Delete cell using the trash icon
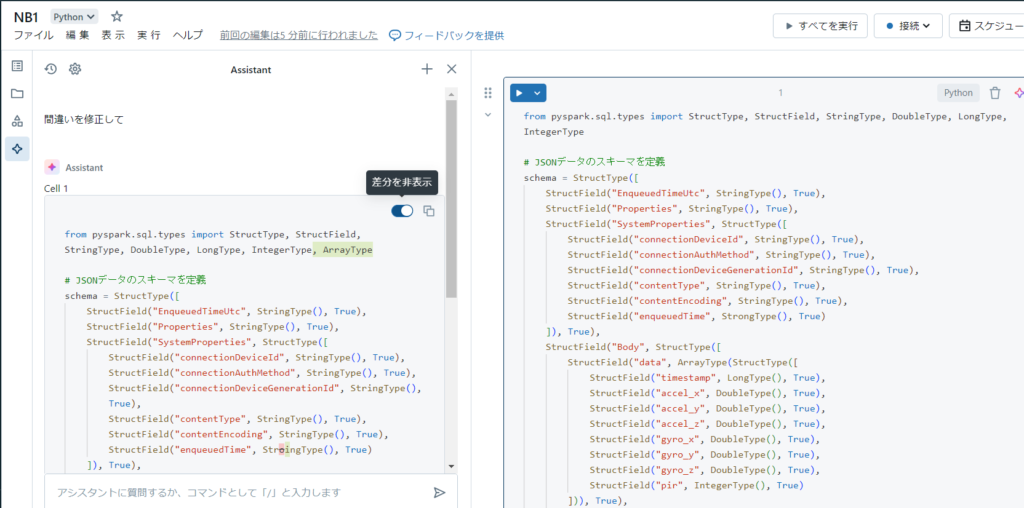Image resolution: width=1024 pixels, height=508 pixels. [x=994, y=93]
